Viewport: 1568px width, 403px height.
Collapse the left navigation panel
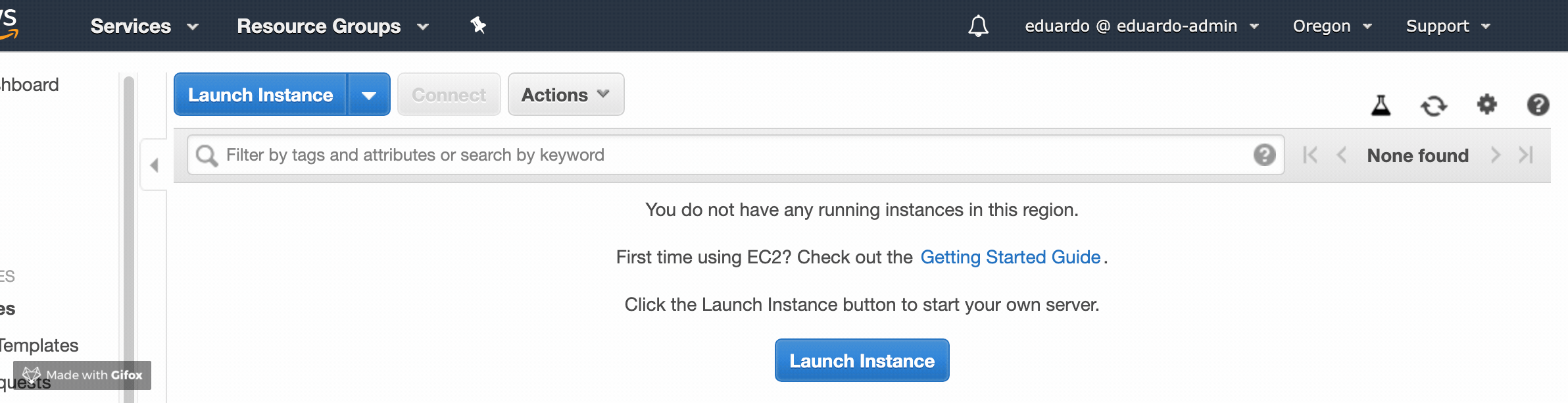click(154, 165)
